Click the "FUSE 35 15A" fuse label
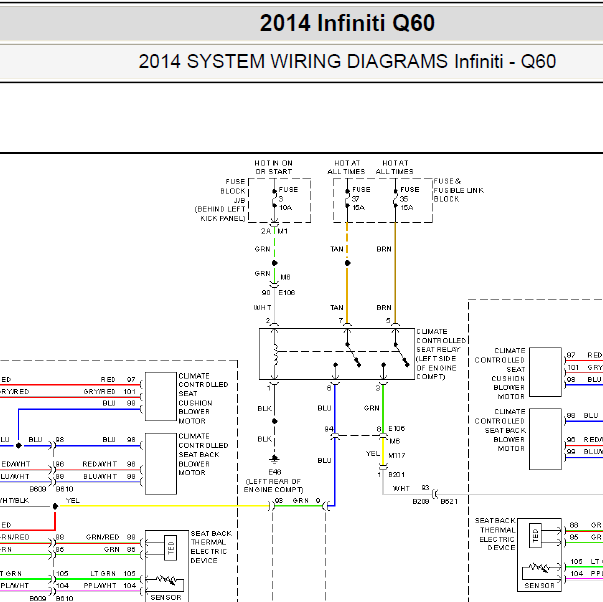The width and height of the screenshot is (603, 602). [409, 198]
